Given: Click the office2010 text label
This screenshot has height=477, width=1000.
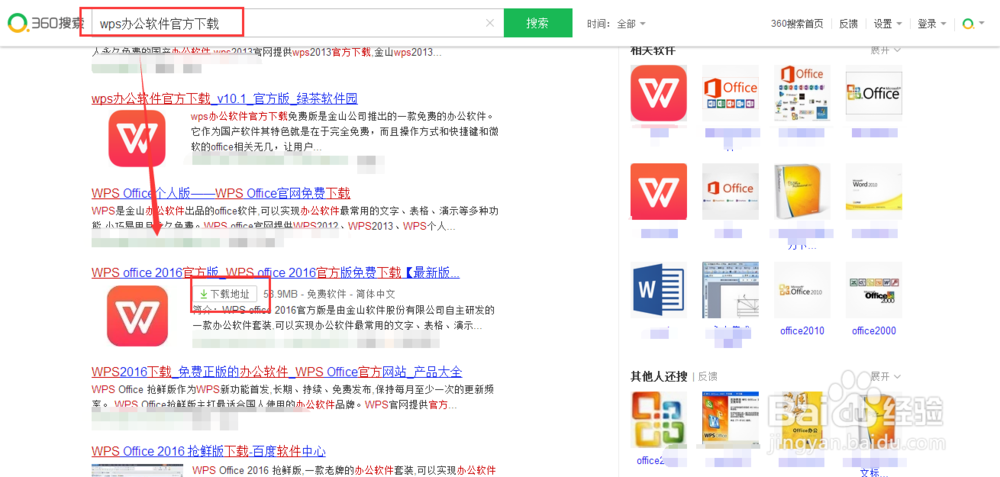Looking at the screenshot, I should coord(802,330).
